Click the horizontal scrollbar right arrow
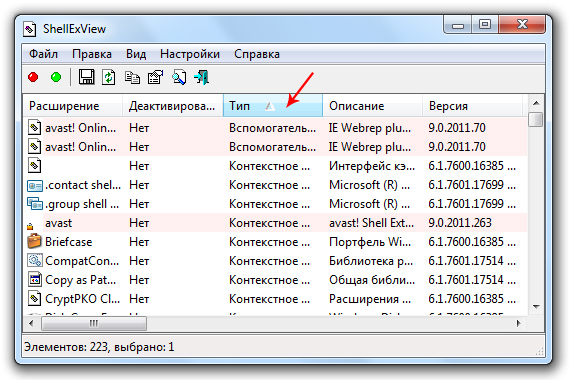 (519, 323)
